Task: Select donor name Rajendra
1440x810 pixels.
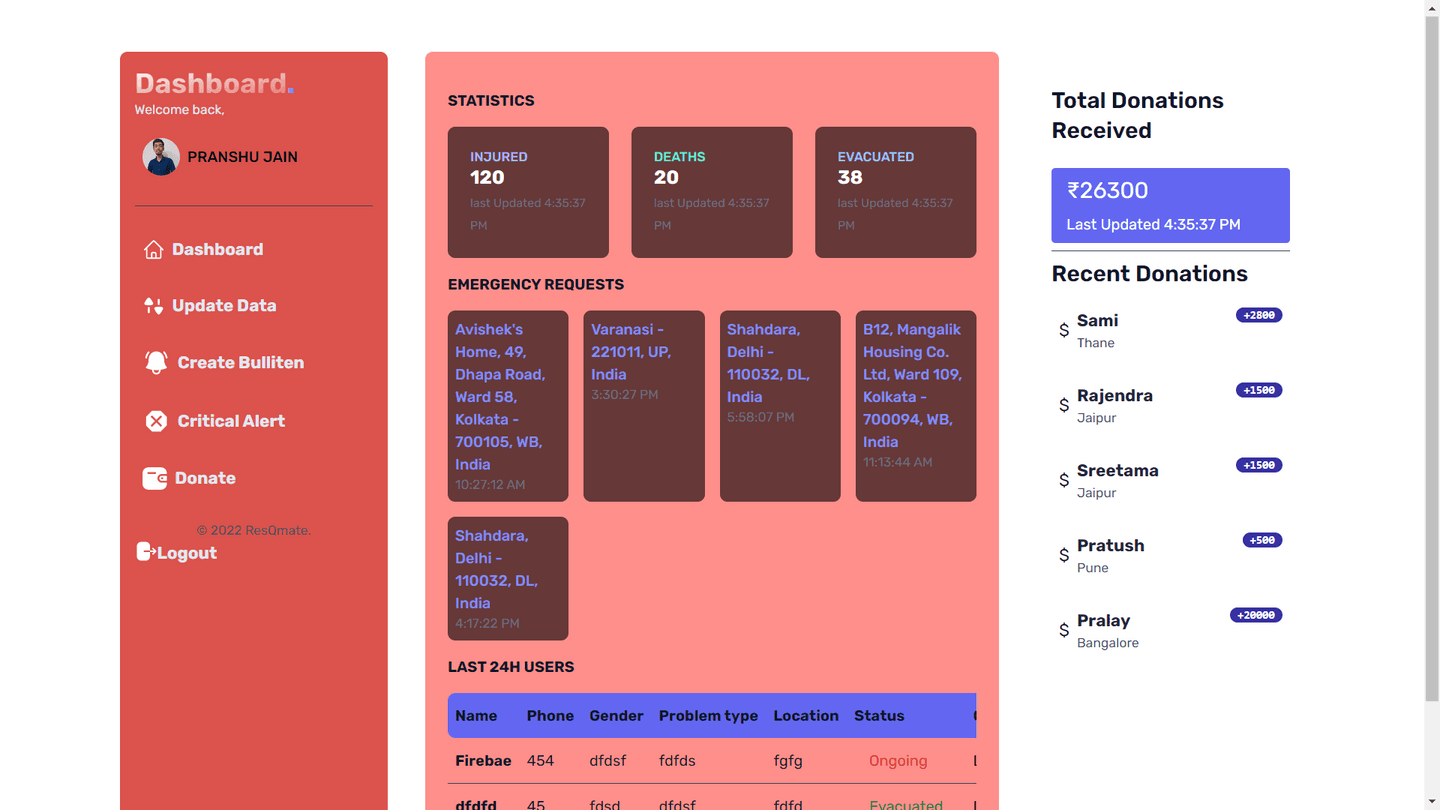Action: (x=1115, y=396)
